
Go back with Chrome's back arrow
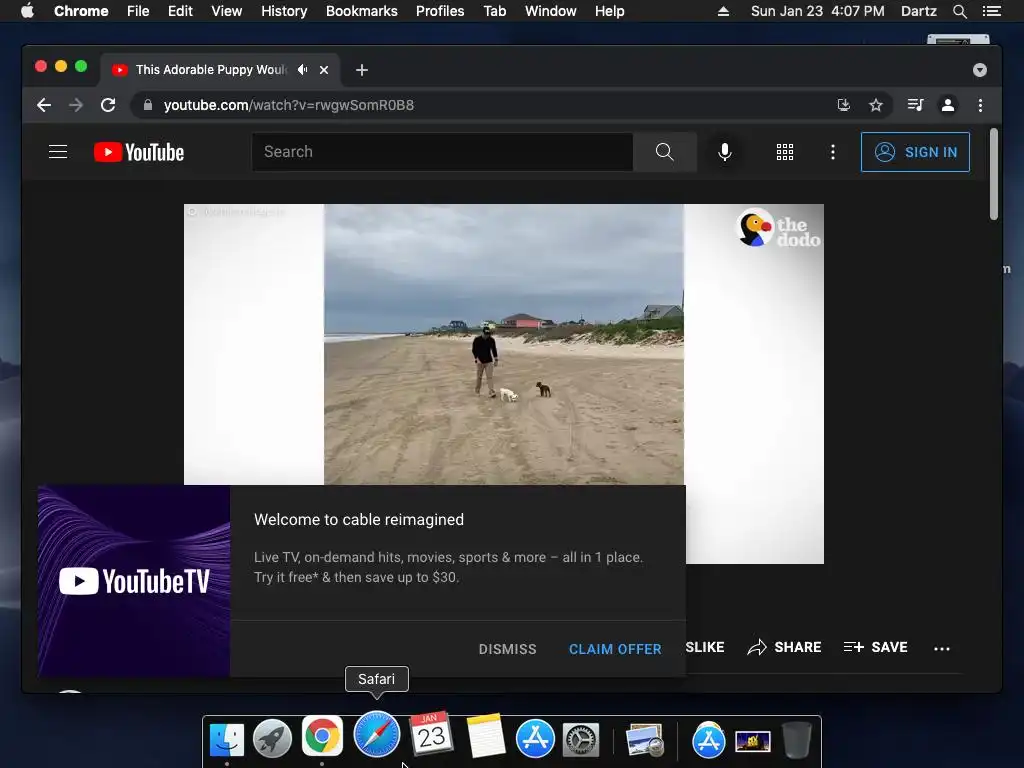[44, 105]
